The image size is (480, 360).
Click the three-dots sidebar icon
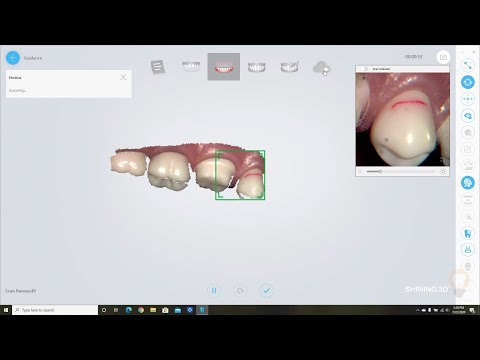468,99
